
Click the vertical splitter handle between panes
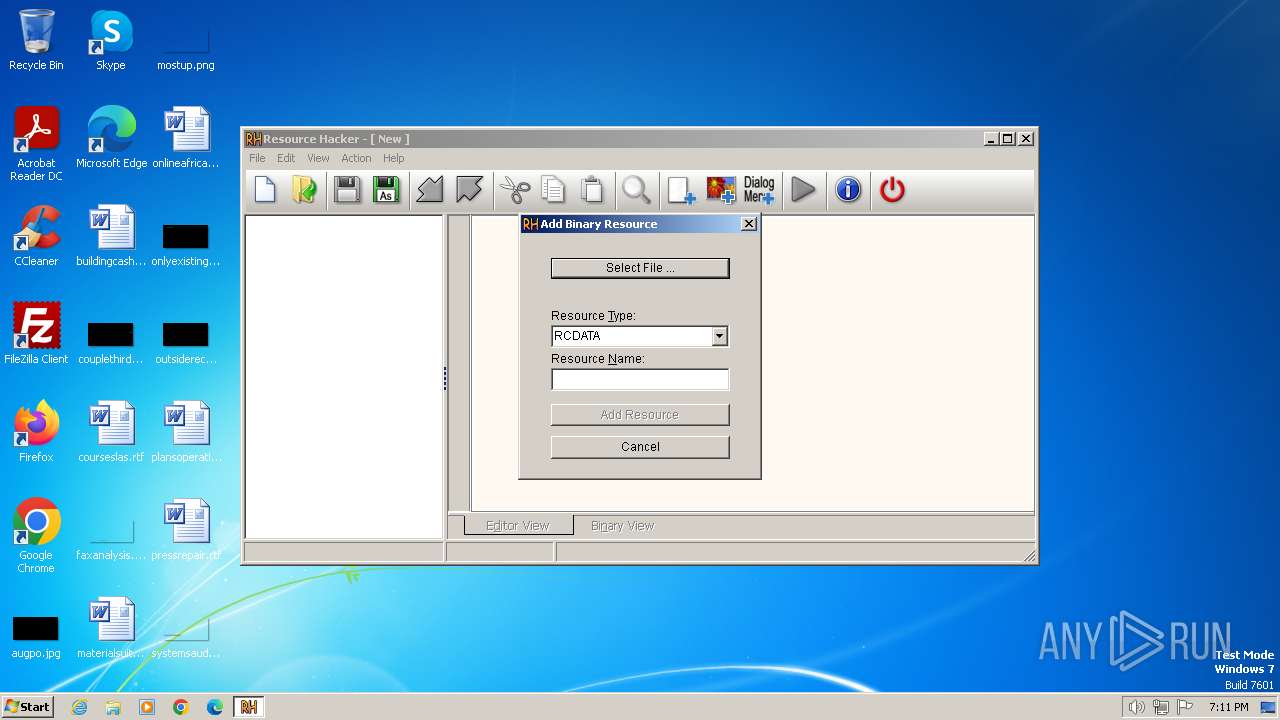445,378
